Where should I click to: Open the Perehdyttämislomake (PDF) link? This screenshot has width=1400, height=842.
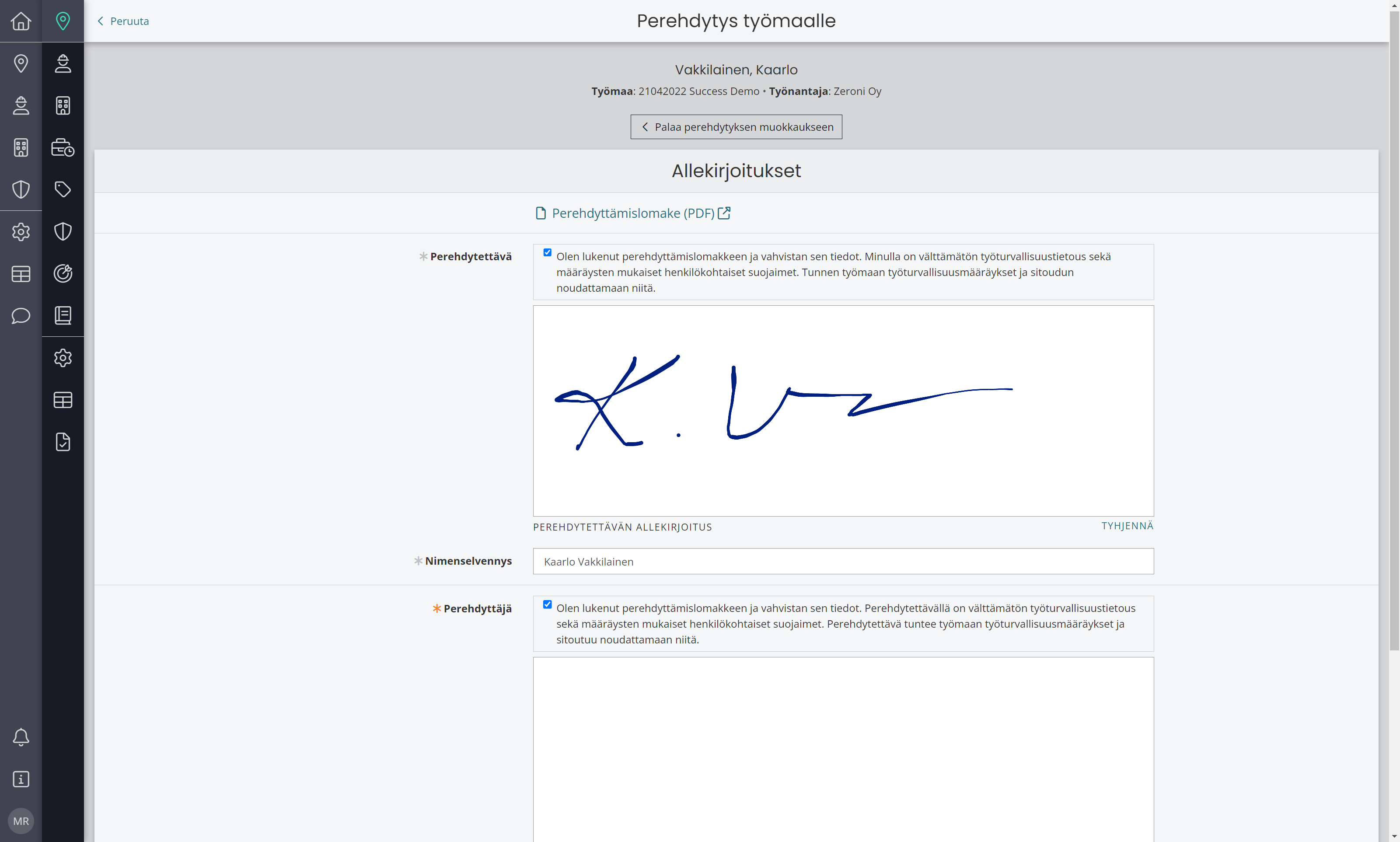[633, 213]
